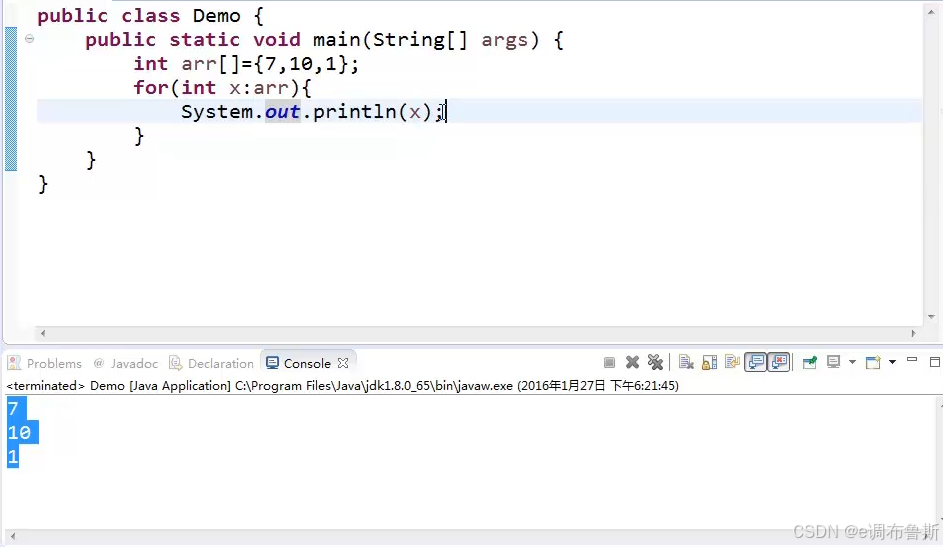This screenshot has width=943, height=547.
Task: Click the italic out field in System.out
Action: pyautogui.click(x=282, y=112)
